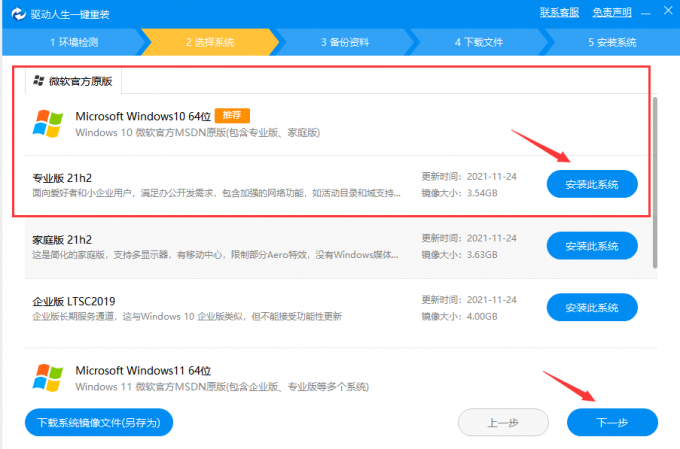680x449 pixels.
Task: Click the small Windows icon on 微软官方原版 tab
Action: (x=38, y=80)
